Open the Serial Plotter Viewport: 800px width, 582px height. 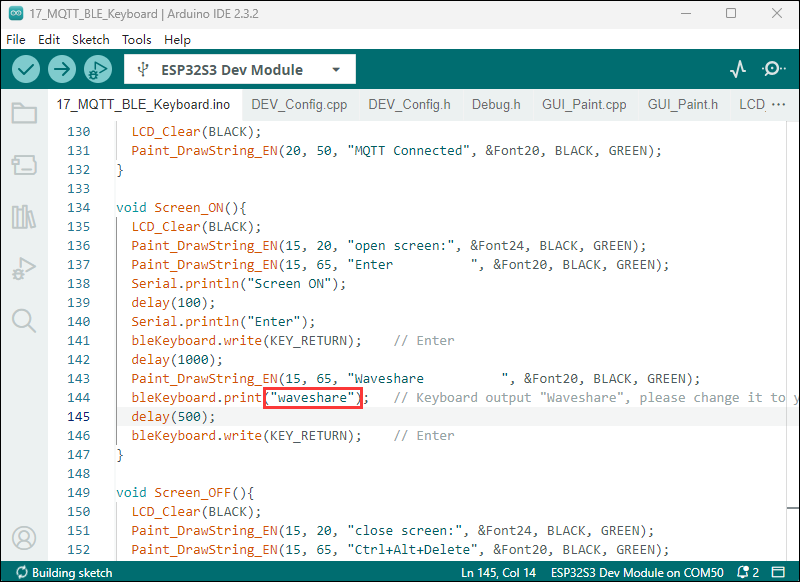click(738, 69)
